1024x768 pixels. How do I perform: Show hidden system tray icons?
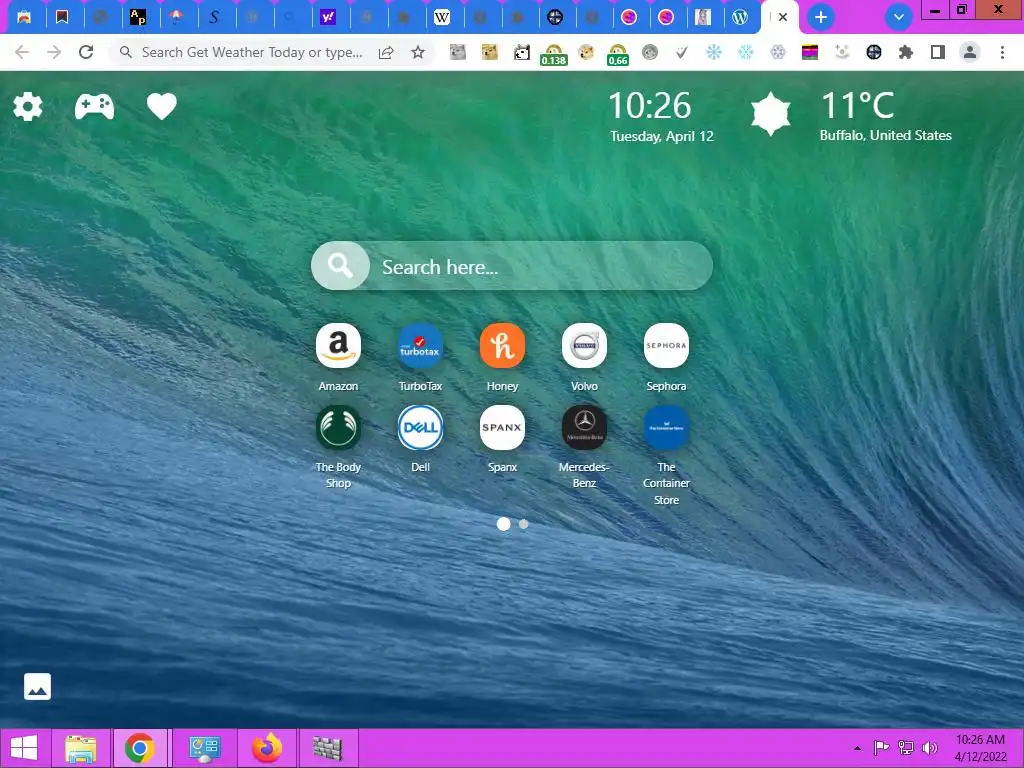click(x=857, y=748)
